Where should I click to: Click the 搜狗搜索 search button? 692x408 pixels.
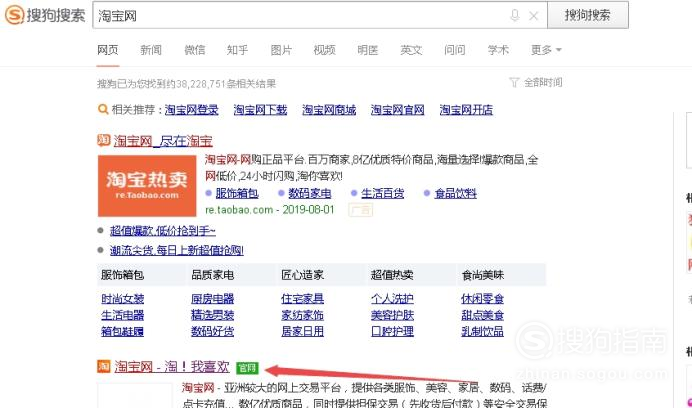tap(588, 15)
